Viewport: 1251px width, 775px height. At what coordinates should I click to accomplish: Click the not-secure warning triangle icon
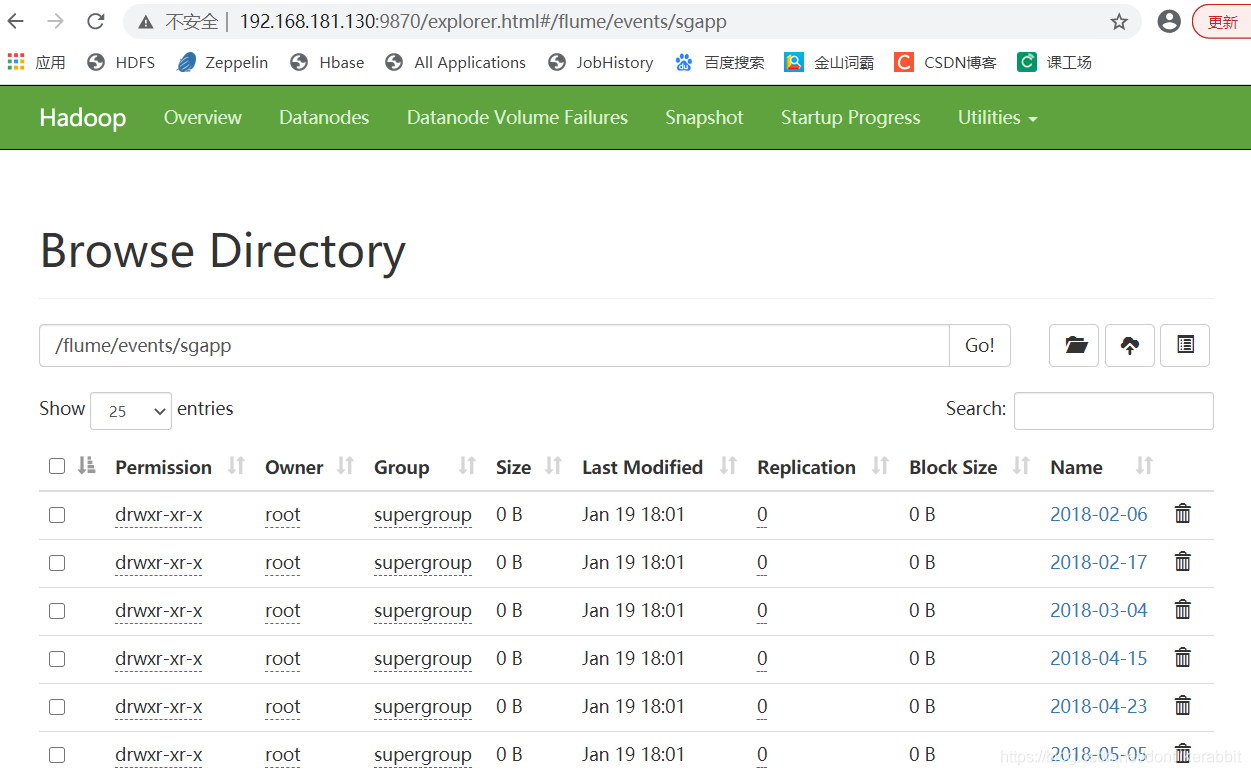[x=146, y=21]
